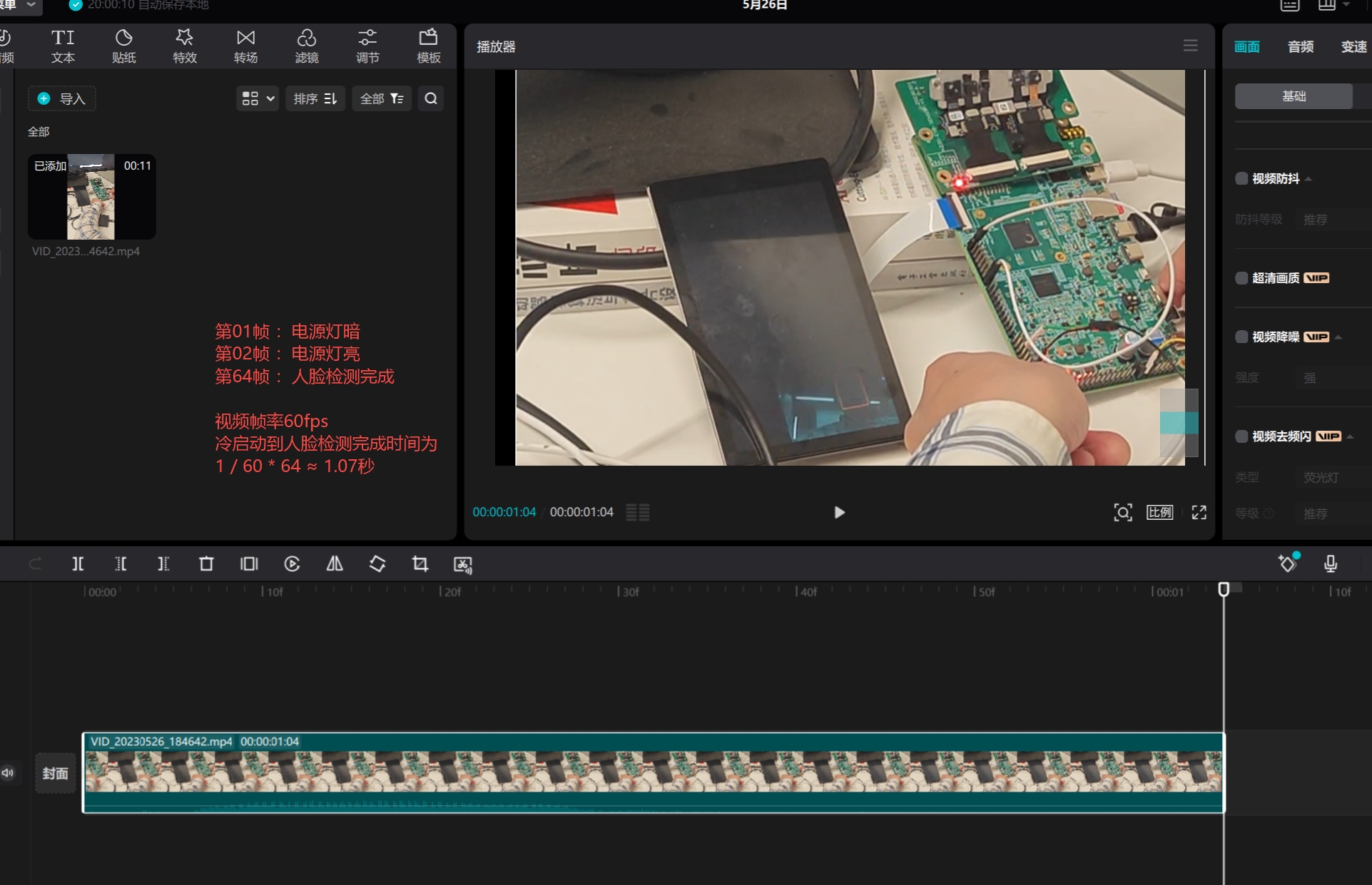Click the crop tool icon
This screenshot has width=1372, height=885.
point(420,564)
